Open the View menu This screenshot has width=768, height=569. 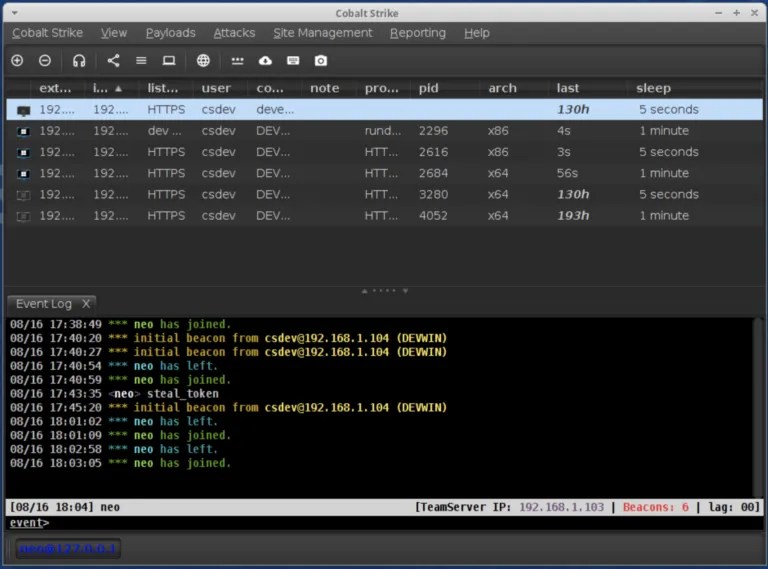(x=114, y=33)
